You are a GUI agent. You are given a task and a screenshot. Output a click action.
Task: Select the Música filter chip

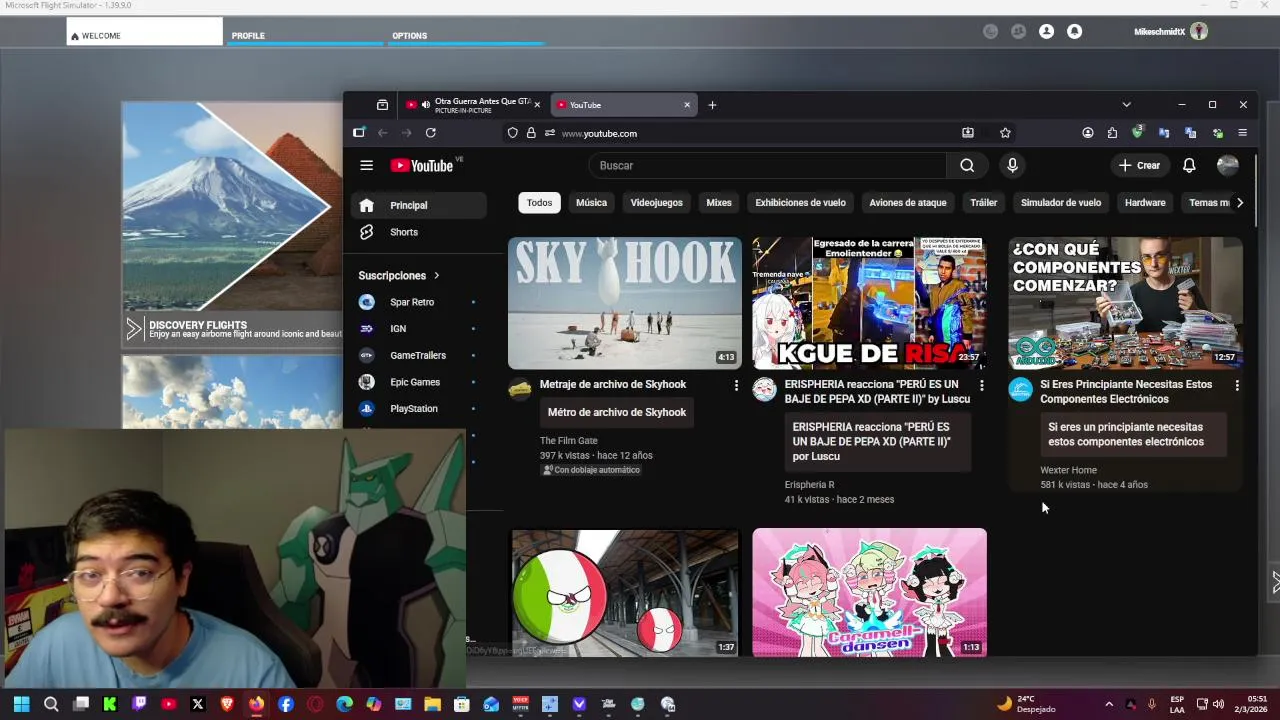pyautogui.click(x=591, y=203)
